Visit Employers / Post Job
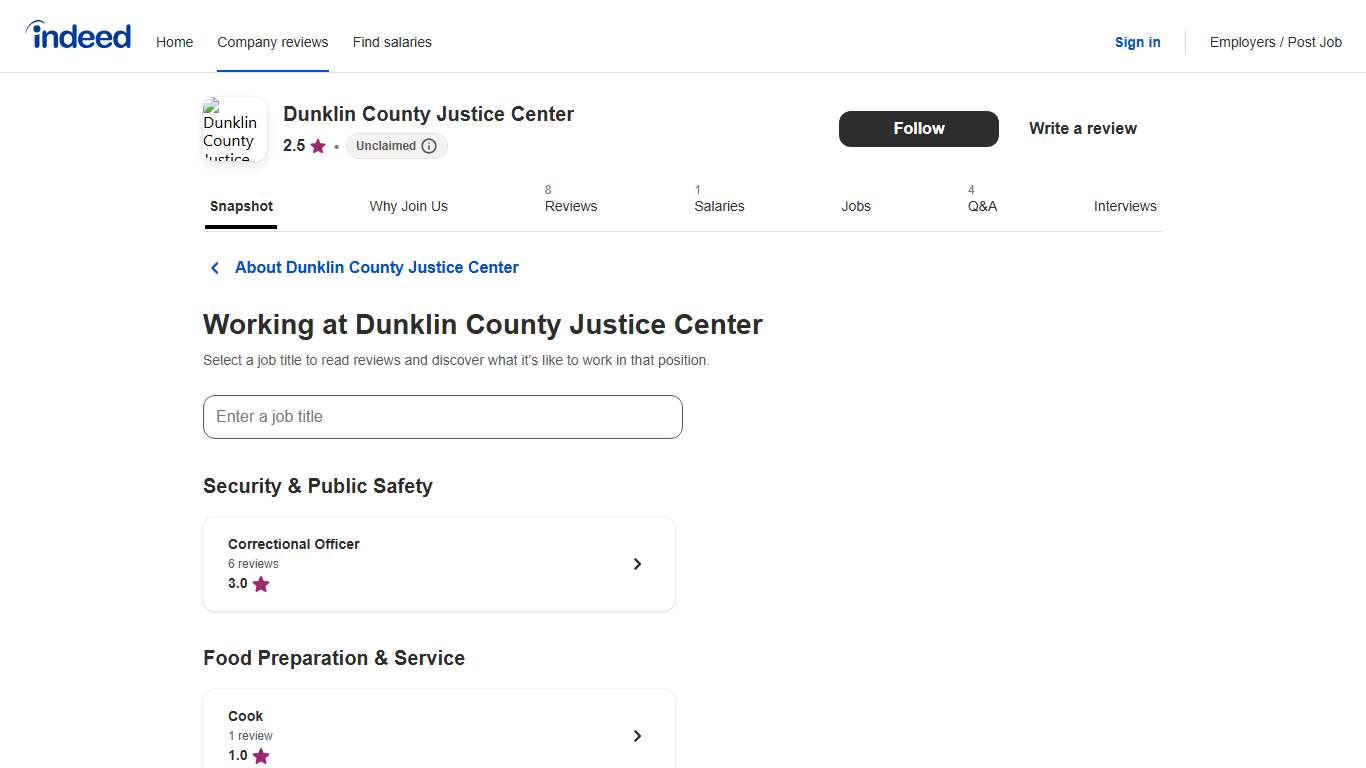Screen dimensions: 1366x768 coord(1276,42)
